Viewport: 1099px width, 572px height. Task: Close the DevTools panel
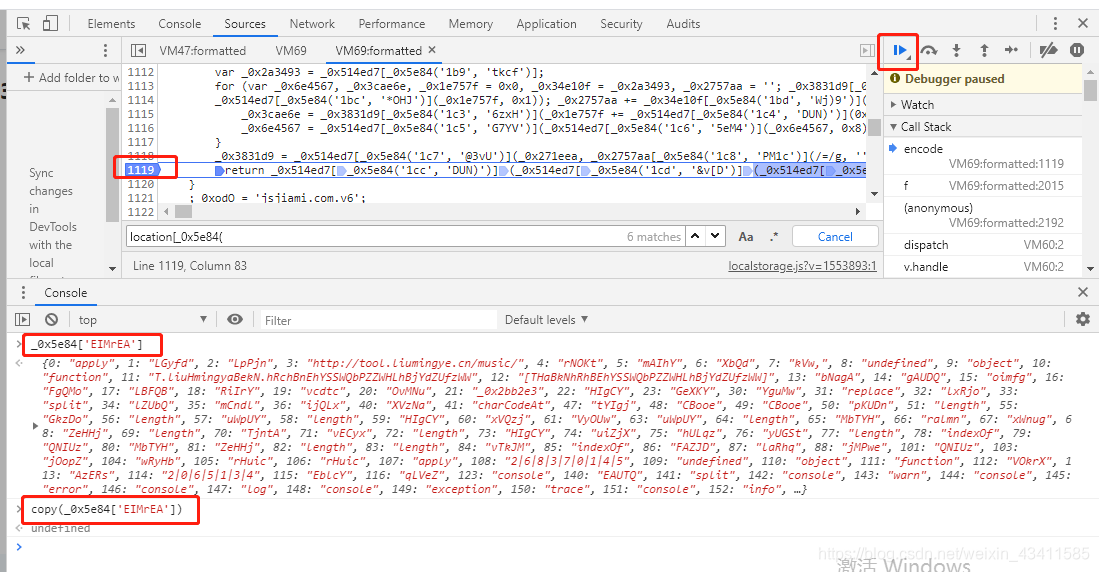[1083, 23]
